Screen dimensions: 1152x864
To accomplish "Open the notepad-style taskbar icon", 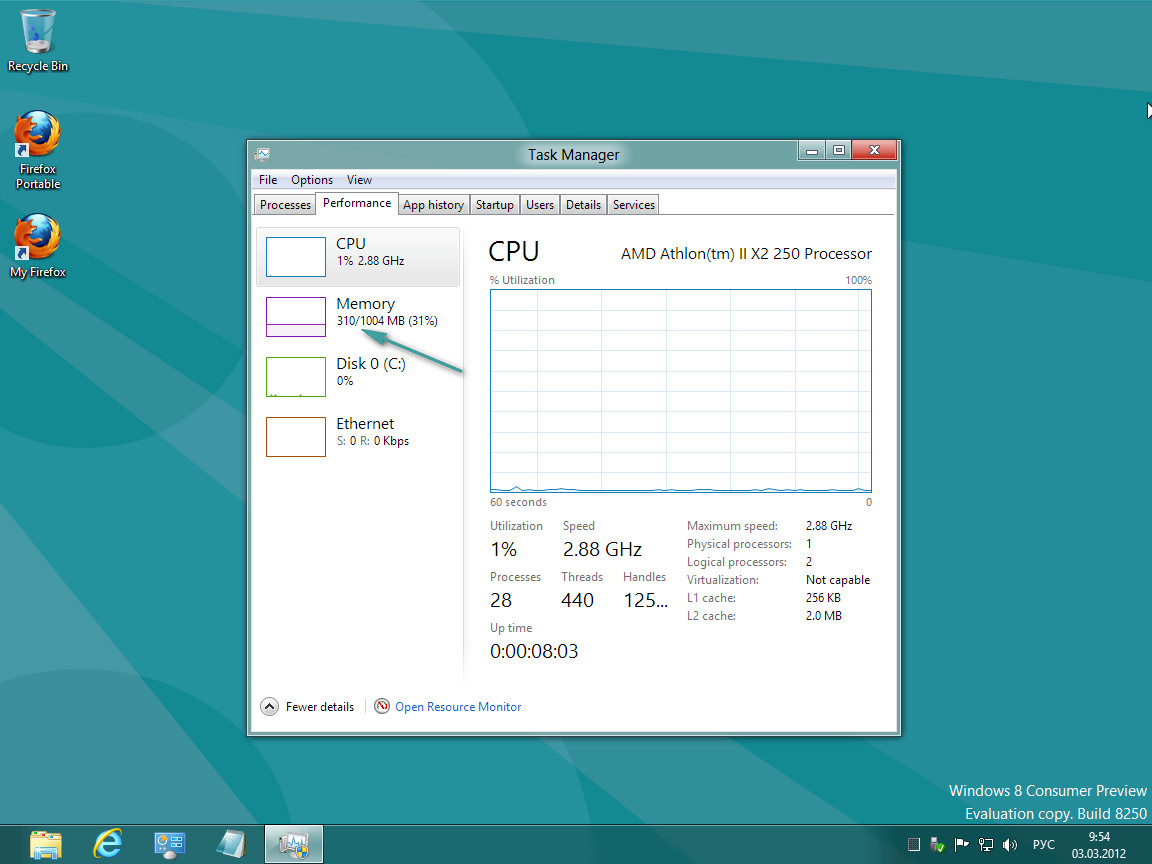I will point(231,845).
